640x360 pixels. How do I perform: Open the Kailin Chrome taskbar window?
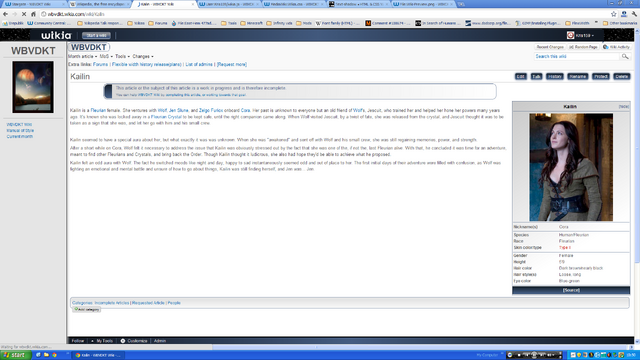click(x=98, y=355)
